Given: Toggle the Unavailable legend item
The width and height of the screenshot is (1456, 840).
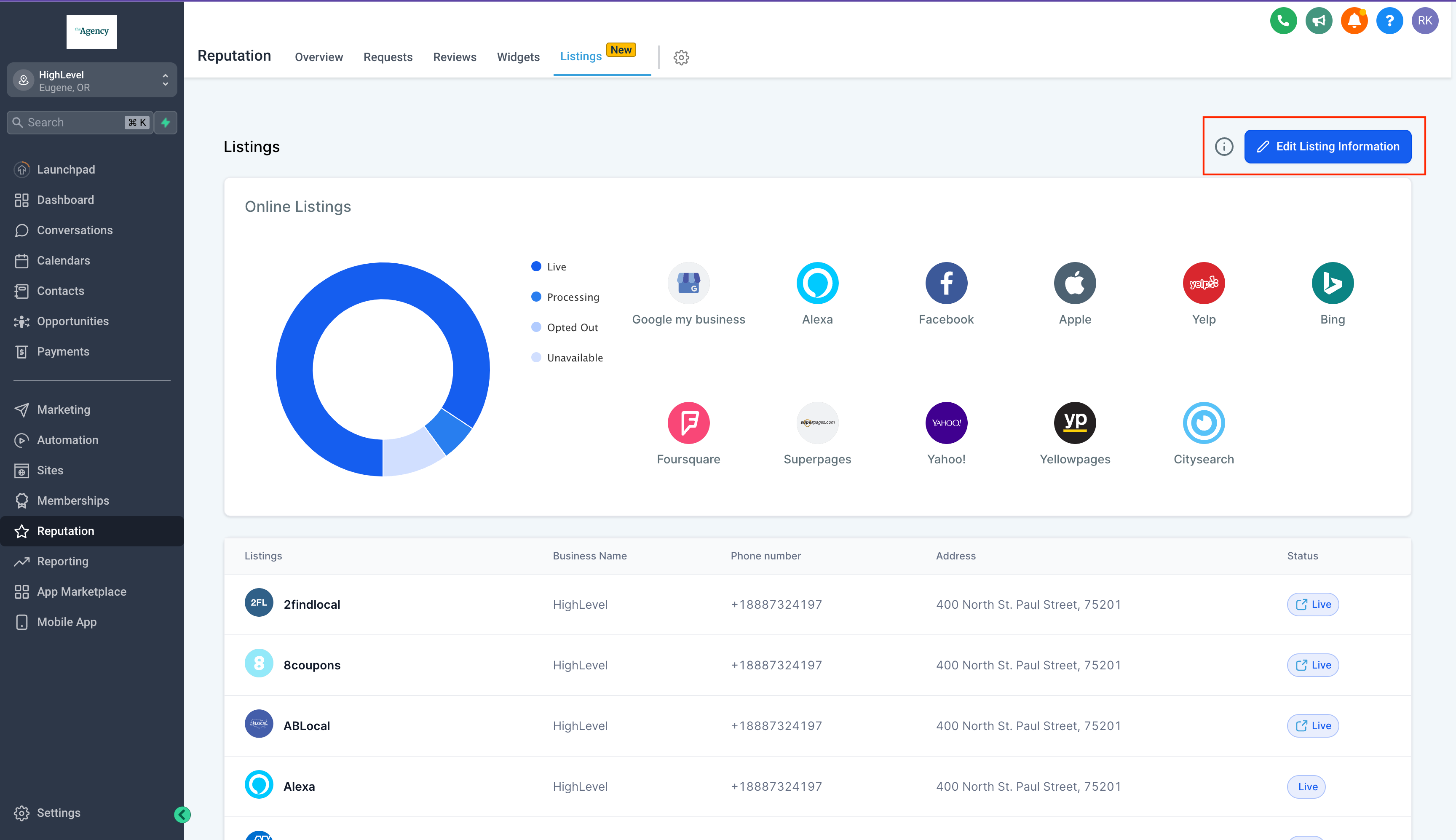Looking at the screenshot, I should (567, 358).
